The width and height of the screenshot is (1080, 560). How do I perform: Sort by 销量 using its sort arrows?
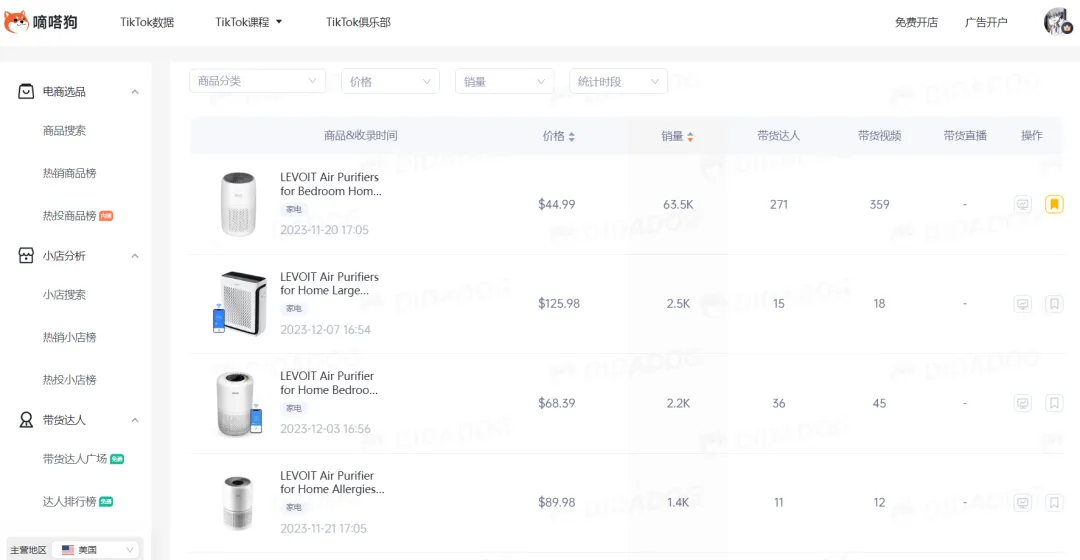(x=690, y=136)
